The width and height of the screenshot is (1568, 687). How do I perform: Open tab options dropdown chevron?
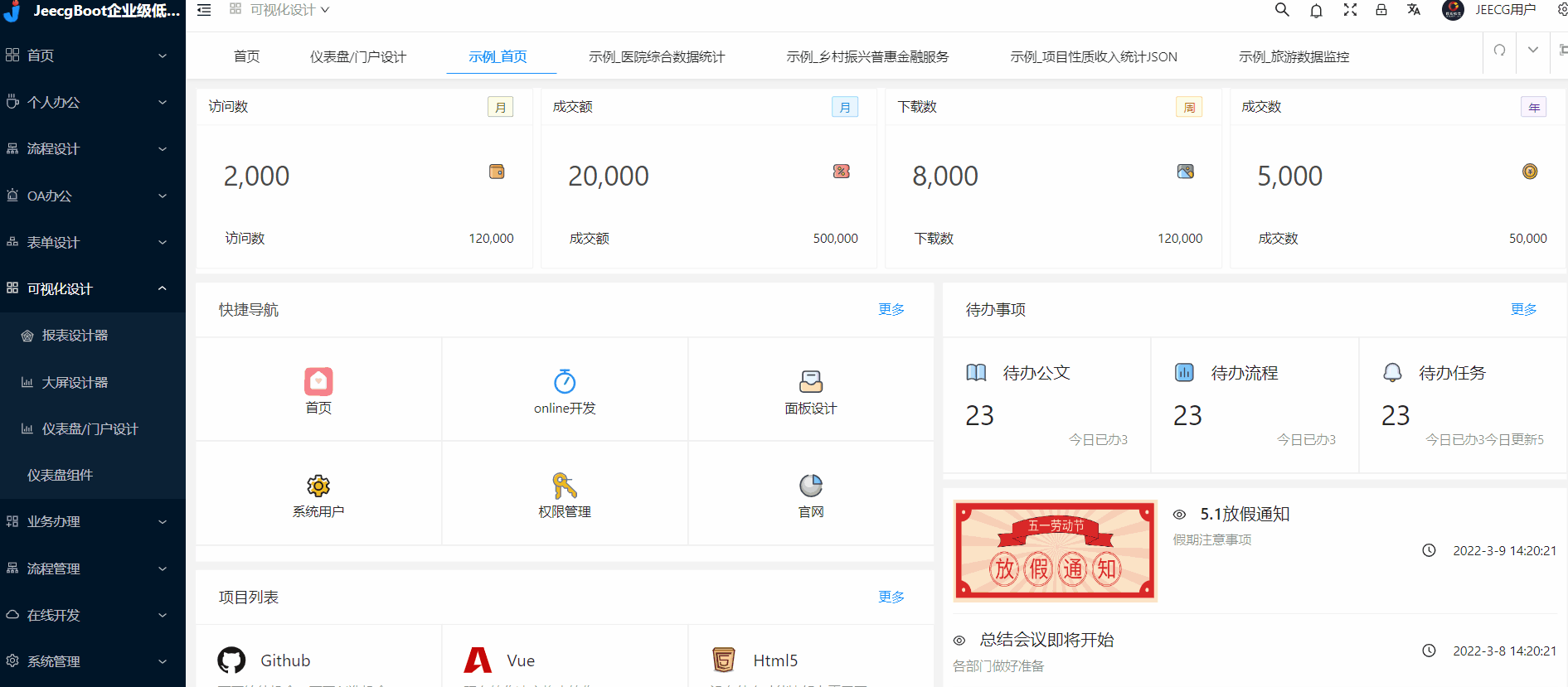point(1533,50)
